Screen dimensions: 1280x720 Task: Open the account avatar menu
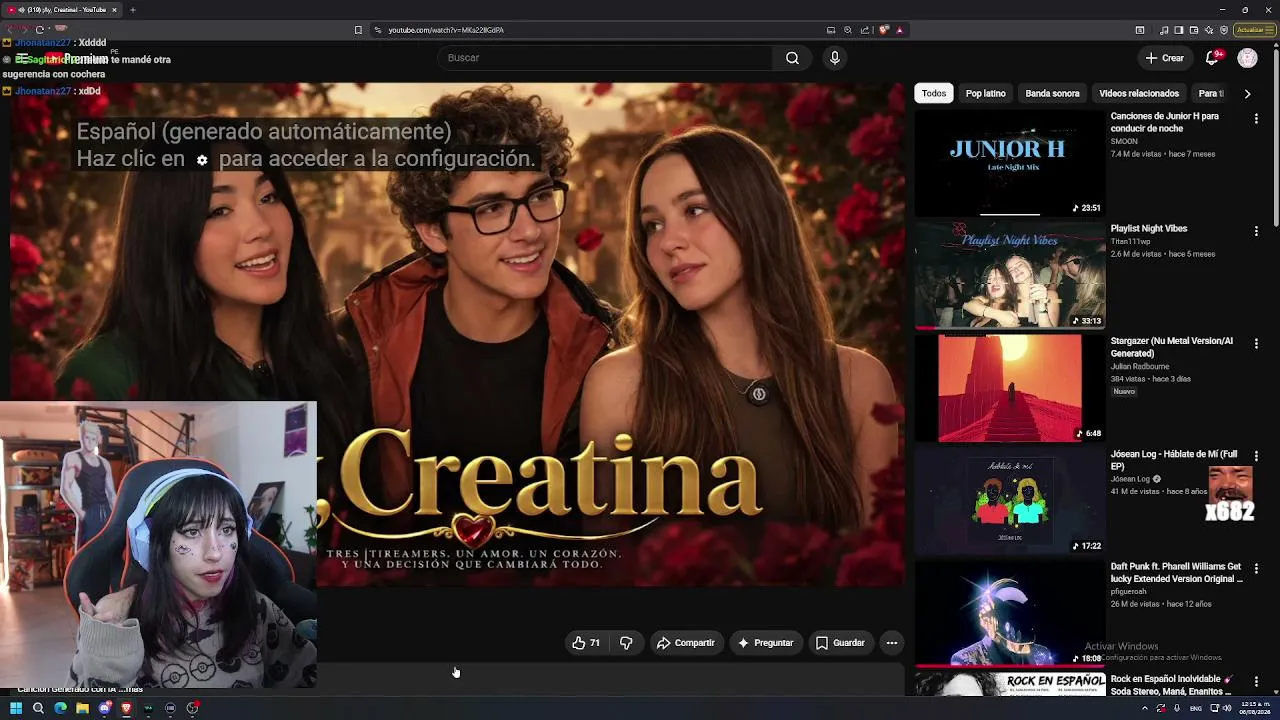(1247, 58)
